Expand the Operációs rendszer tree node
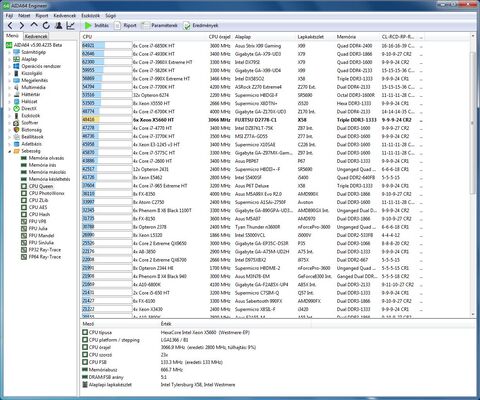The height and width of the screenshot is (400, 480). pos(9,66)
